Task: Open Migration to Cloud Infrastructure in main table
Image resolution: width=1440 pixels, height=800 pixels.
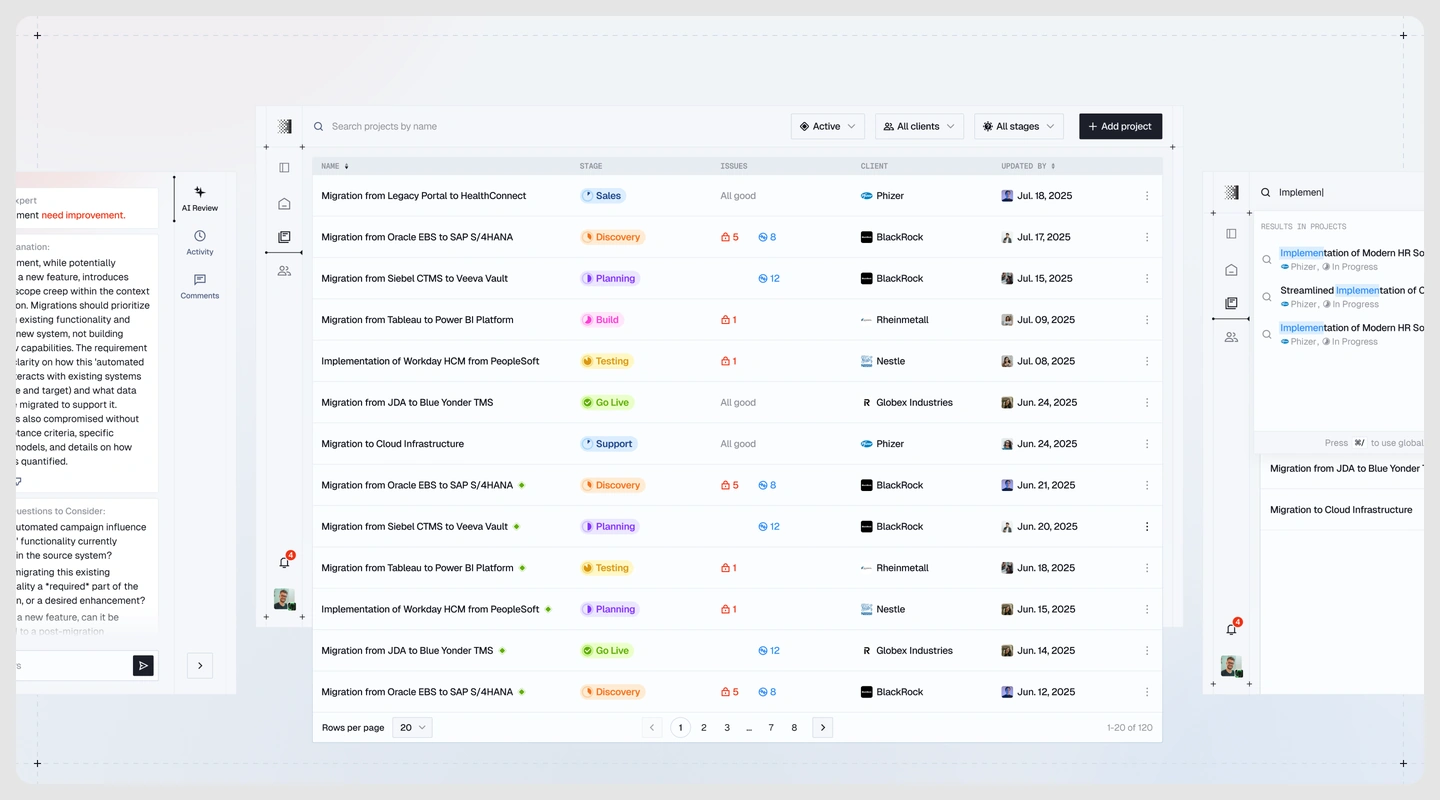Action: [x=392, y=444]
